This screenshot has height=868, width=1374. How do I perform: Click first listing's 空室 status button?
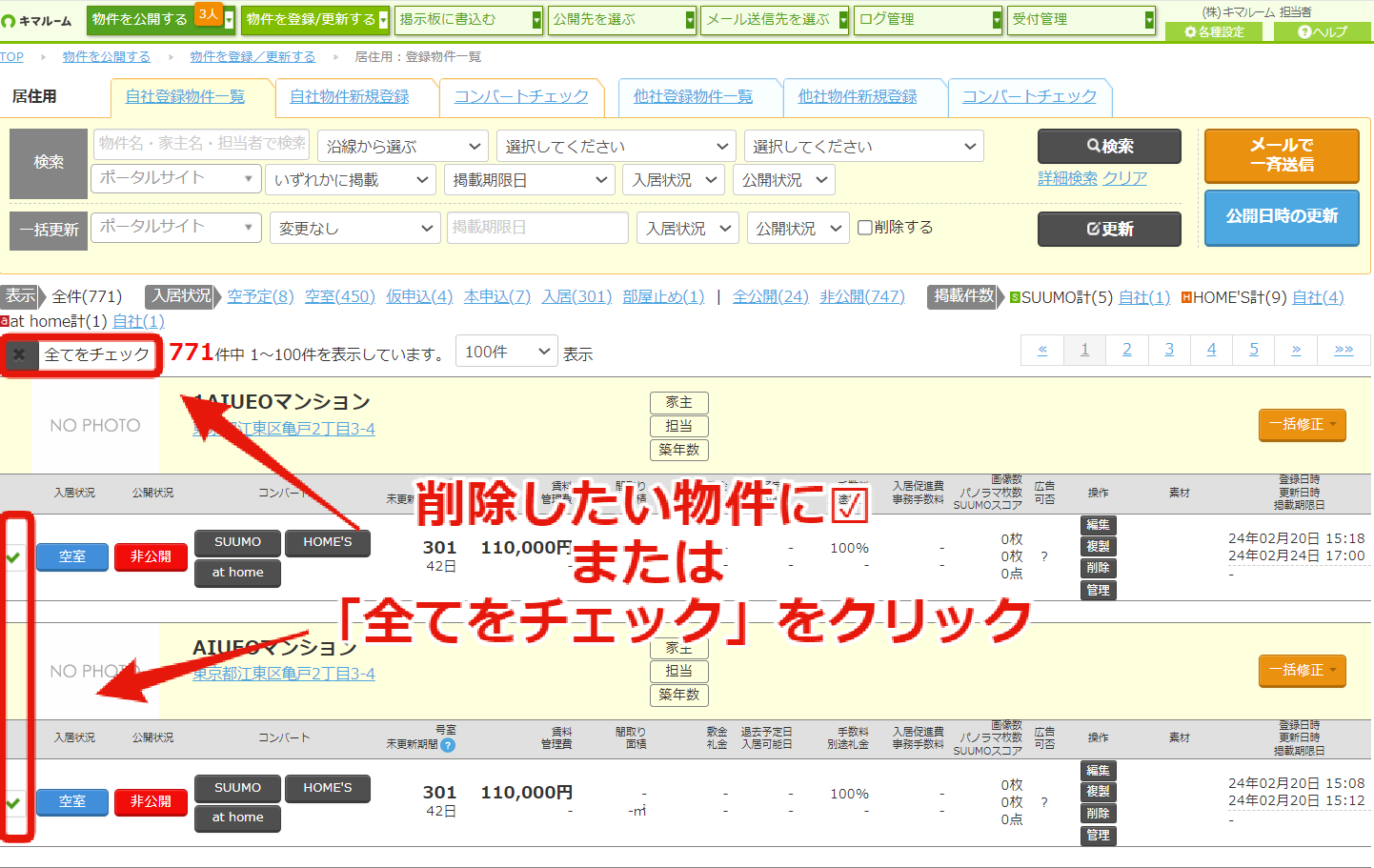tap(72, 556)
